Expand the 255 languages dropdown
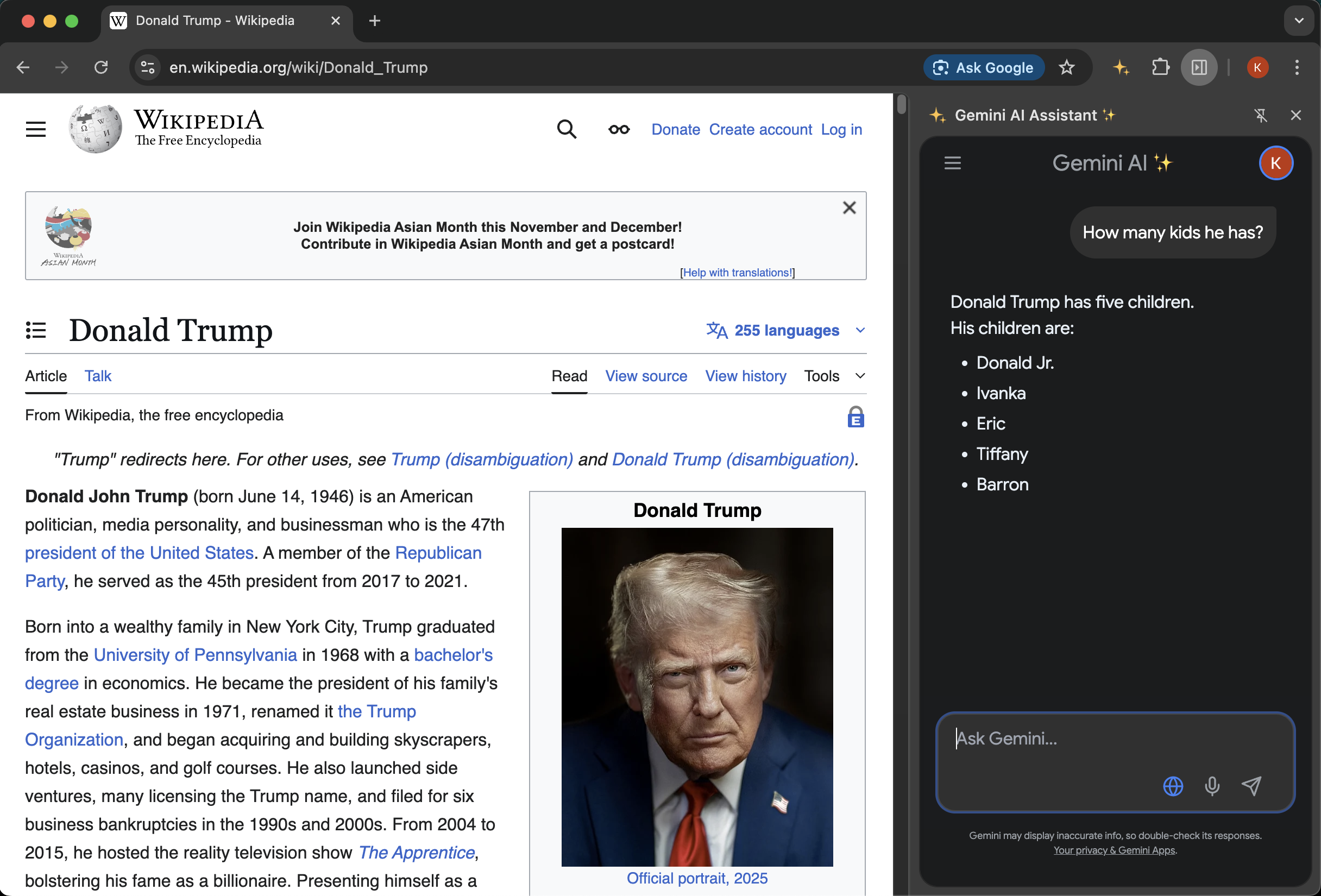This screenshot has width=1321, height=896. point(786,330)
